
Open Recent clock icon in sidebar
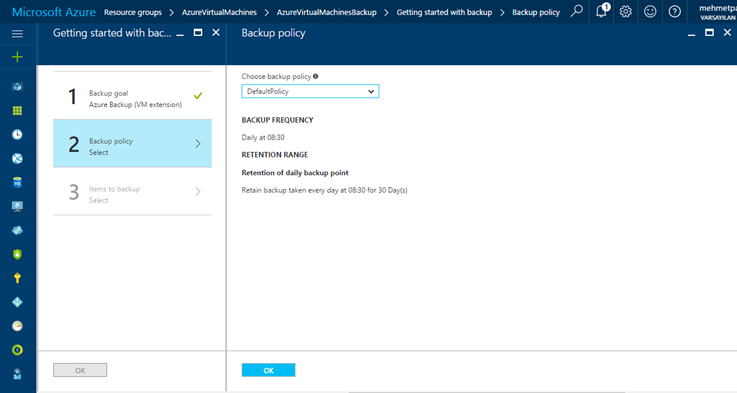(17, 134)
